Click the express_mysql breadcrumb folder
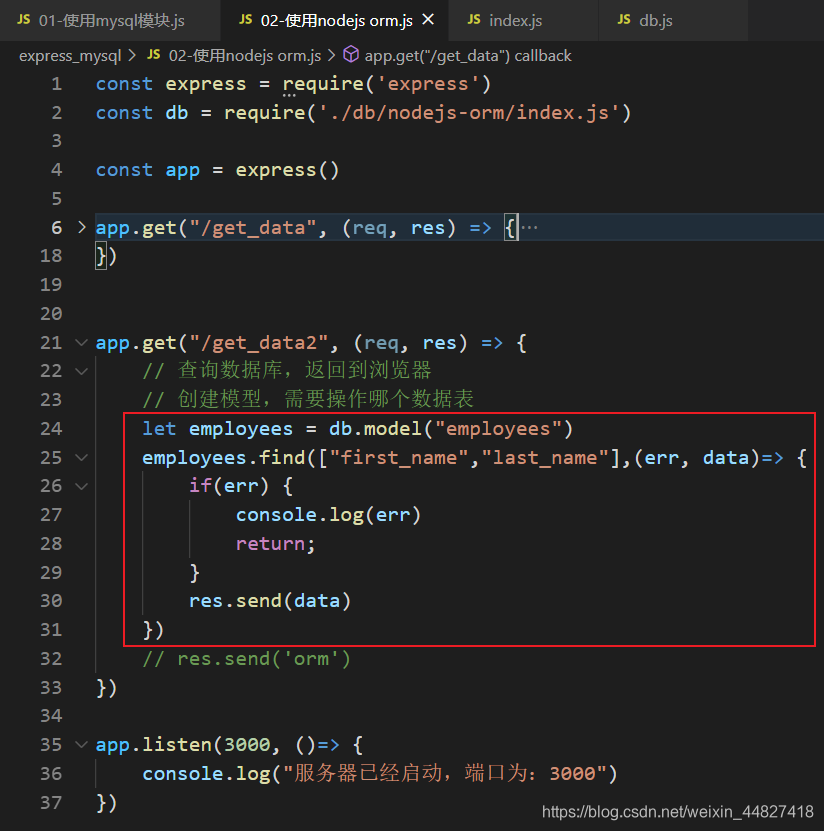Viewport: 824px width, 831px height. [x=70, y=56]
